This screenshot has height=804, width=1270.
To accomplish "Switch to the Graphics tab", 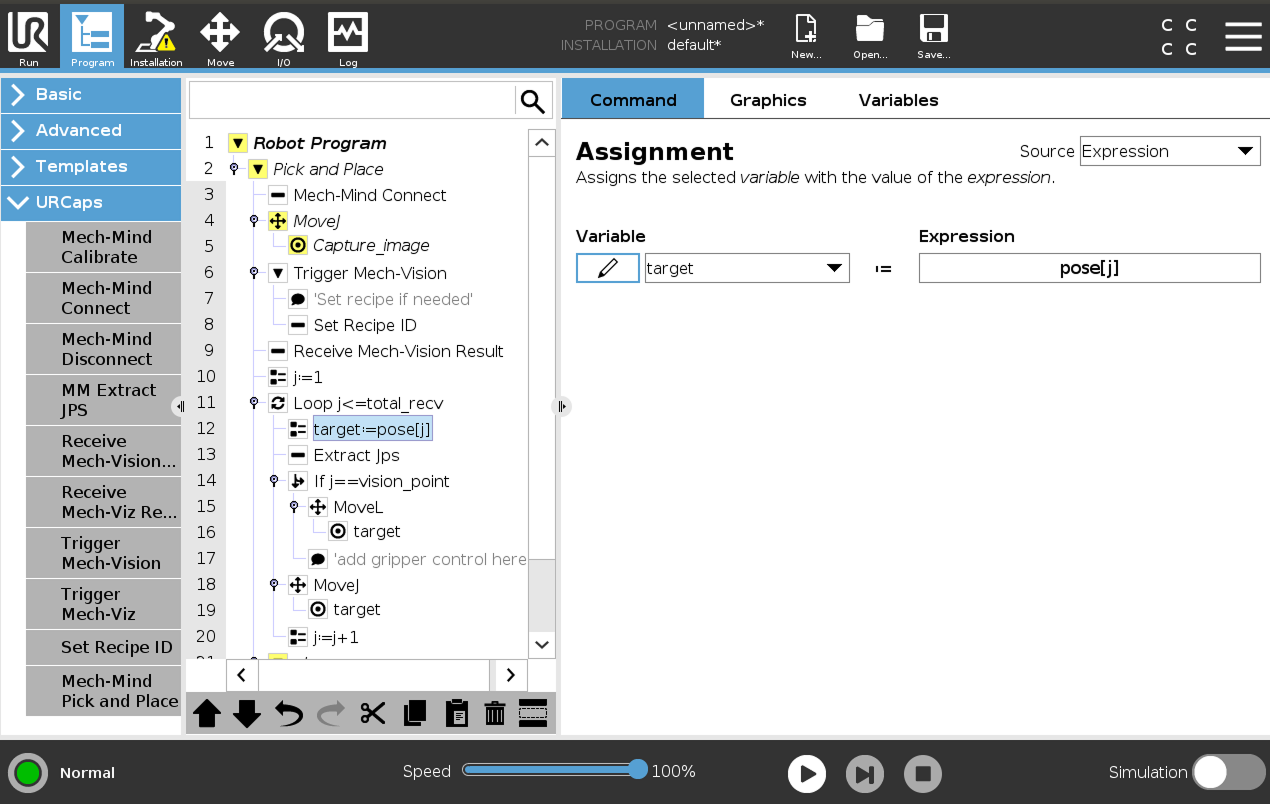I will 767,100.
